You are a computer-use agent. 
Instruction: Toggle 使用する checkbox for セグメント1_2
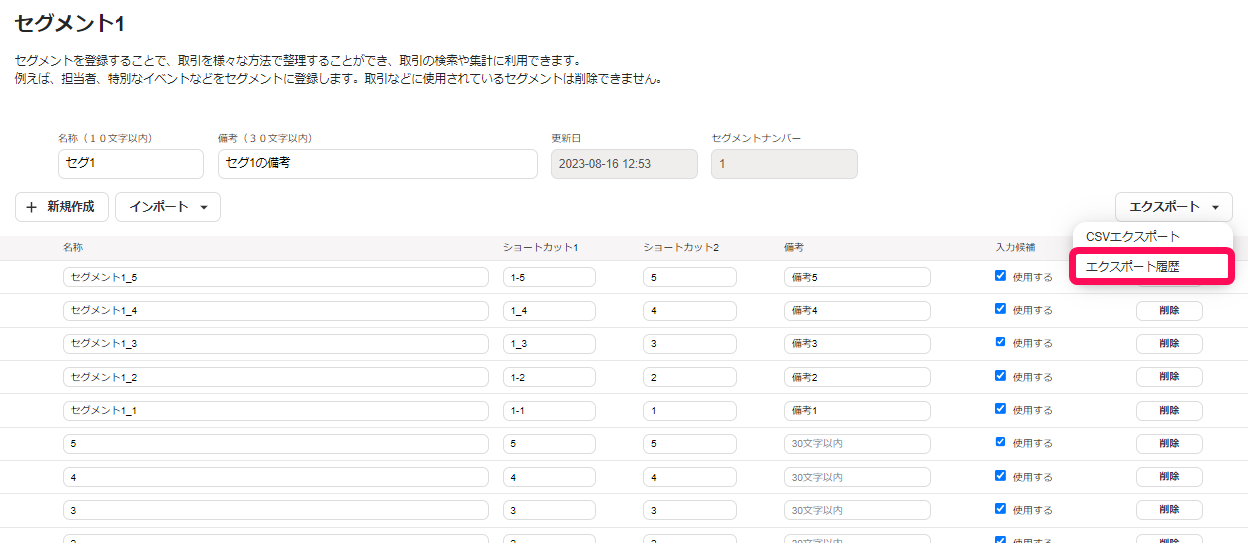click(1000, 376)
